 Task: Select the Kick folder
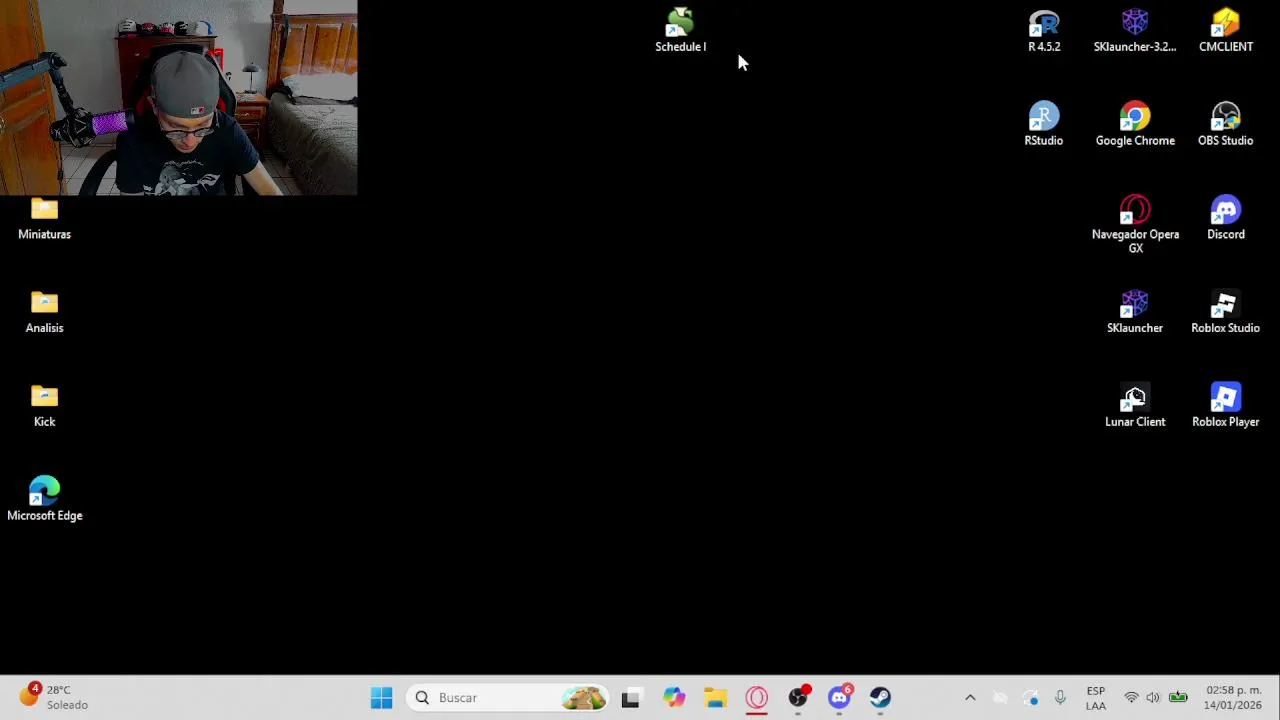coord(44,406)
